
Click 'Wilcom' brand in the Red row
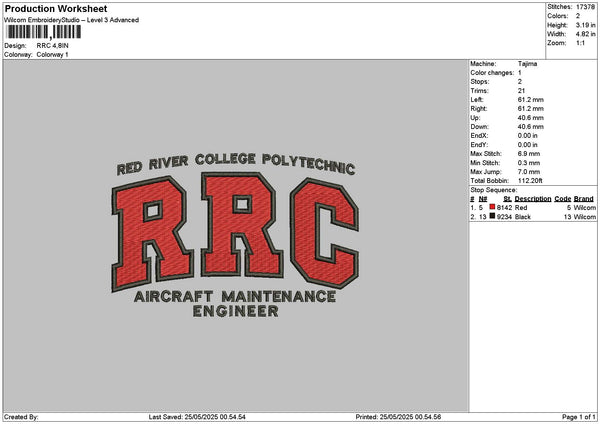coord(585,207)
